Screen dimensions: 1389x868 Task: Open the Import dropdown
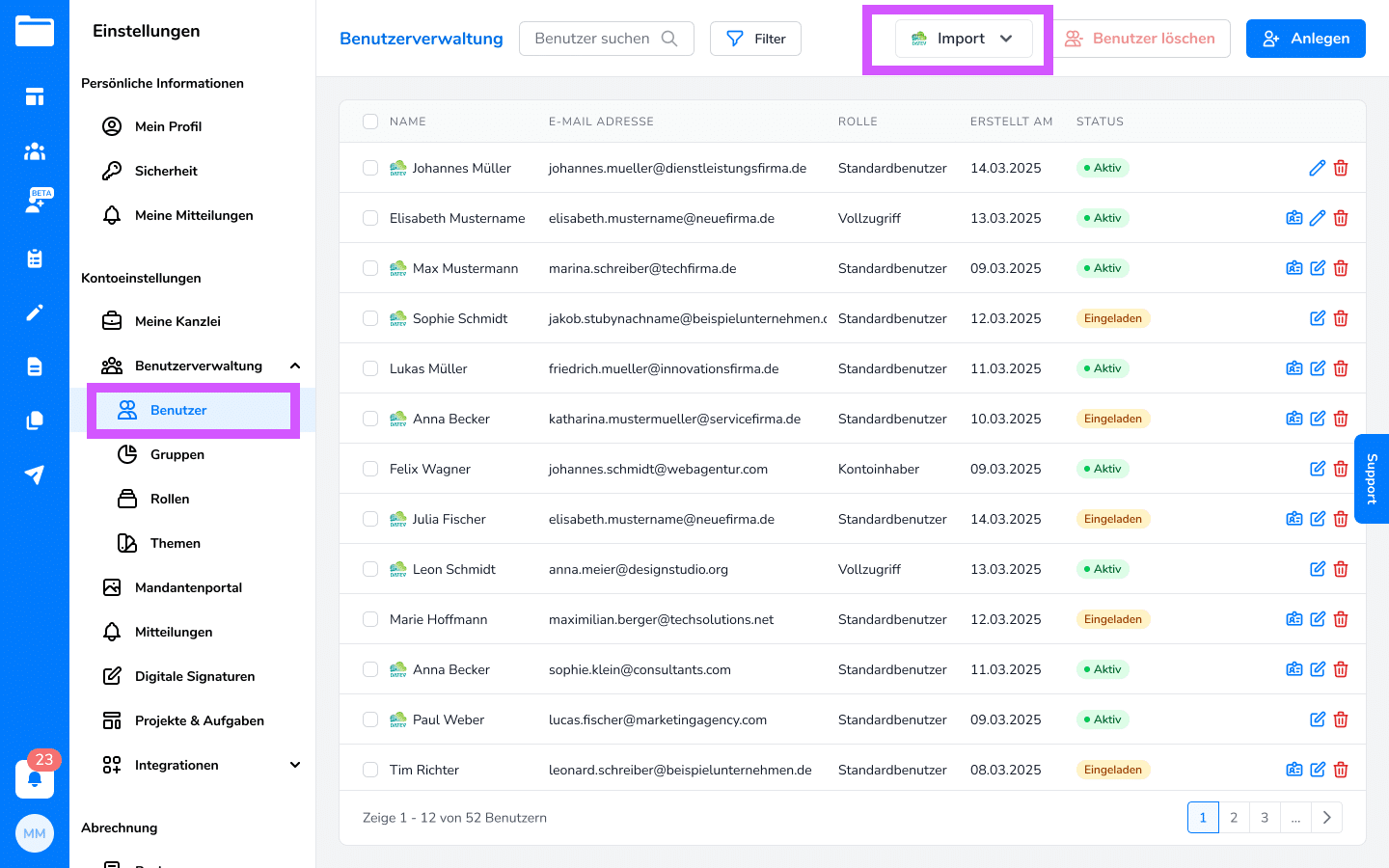(963, 39)
